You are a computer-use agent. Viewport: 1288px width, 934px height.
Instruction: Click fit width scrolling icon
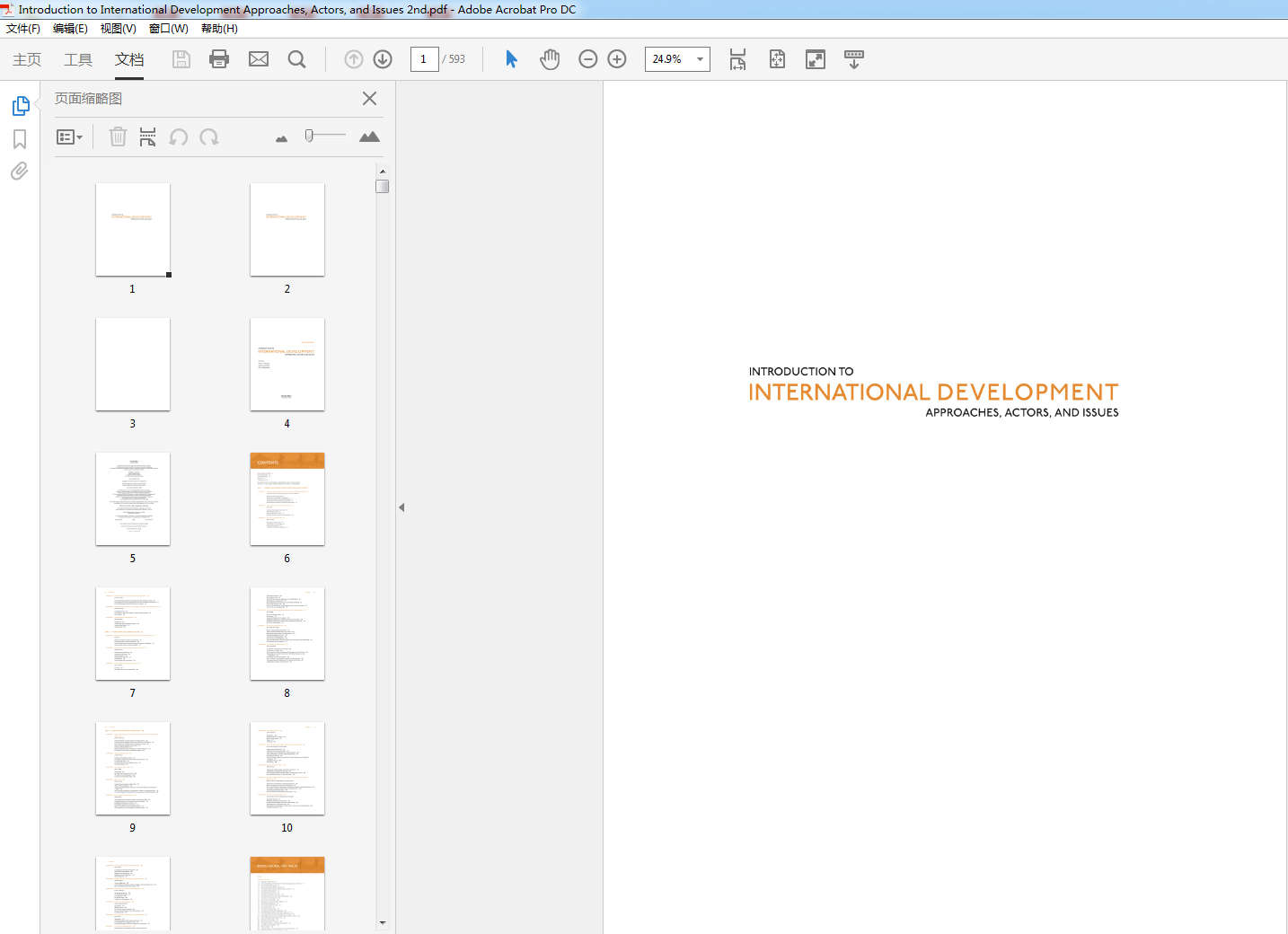click(x=737, y=59)
